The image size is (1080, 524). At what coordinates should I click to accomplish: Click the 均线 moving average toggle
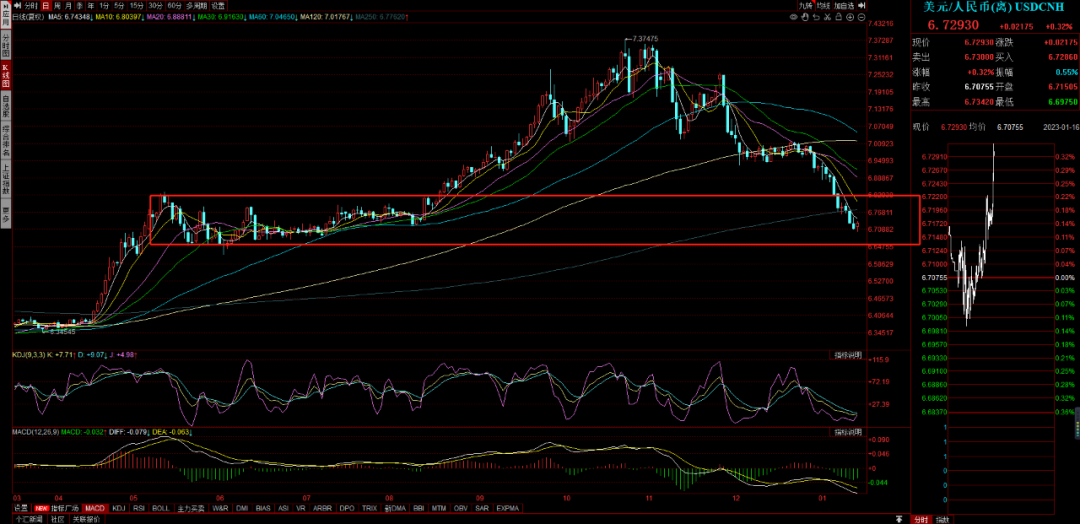823,6
